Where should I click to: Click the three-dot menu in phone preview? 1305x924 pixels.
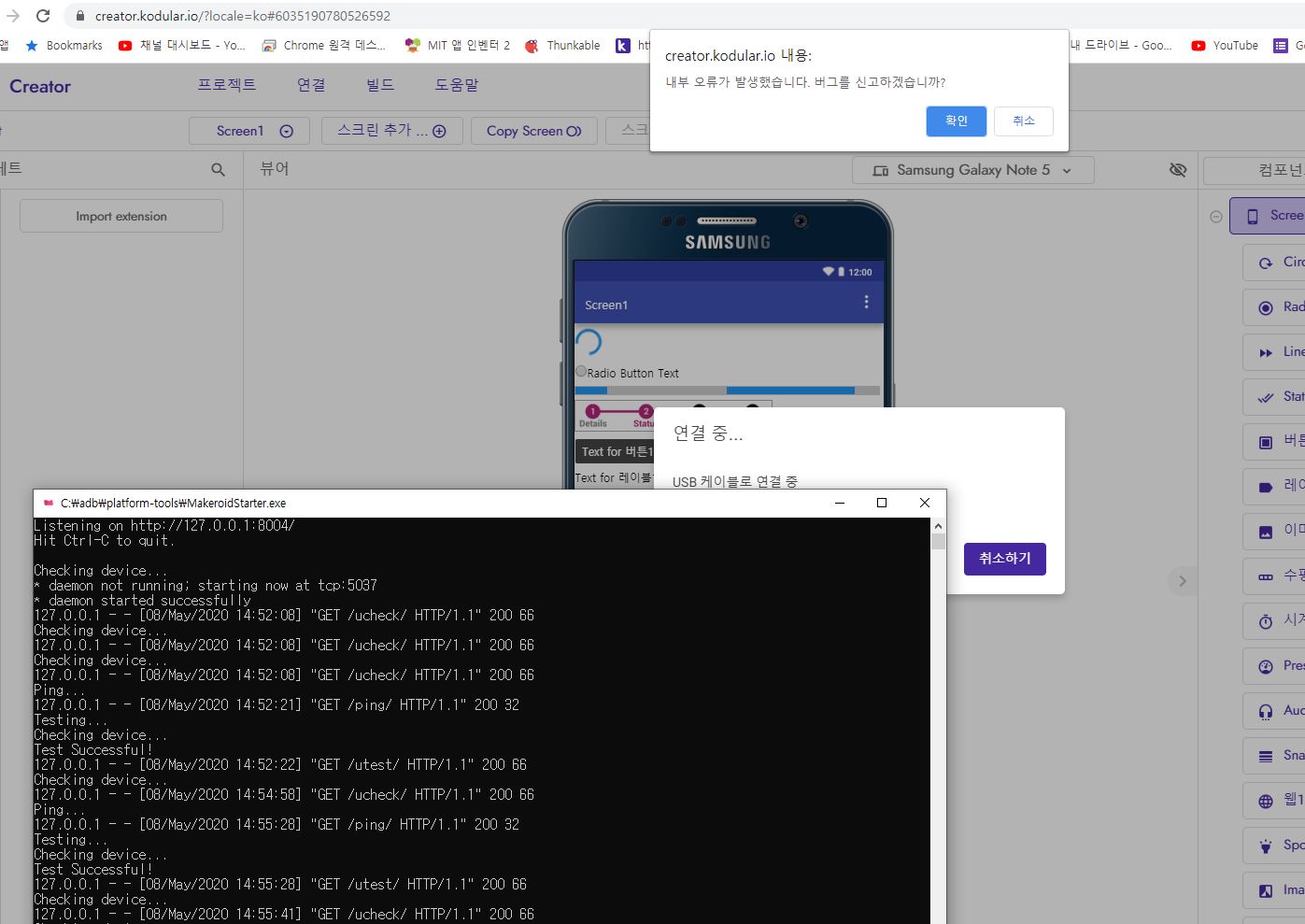(866, 302)
